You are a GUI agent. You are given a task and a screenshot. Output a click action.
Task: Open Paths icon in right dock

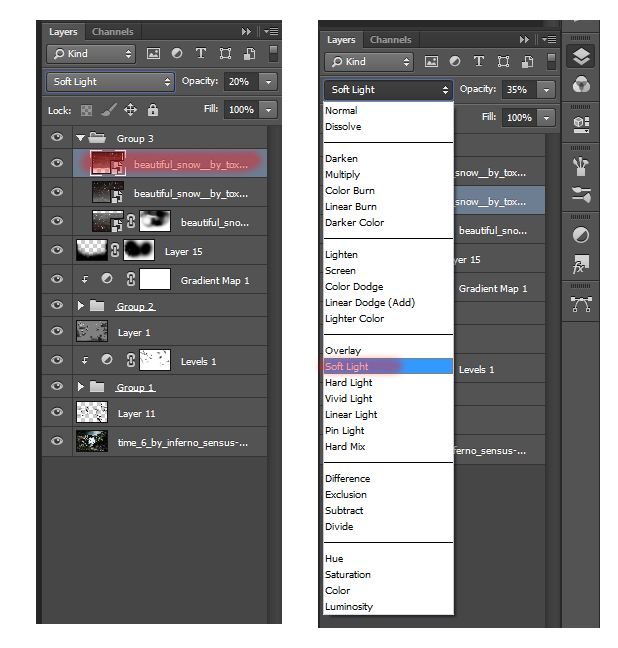[x=581, y=304]
